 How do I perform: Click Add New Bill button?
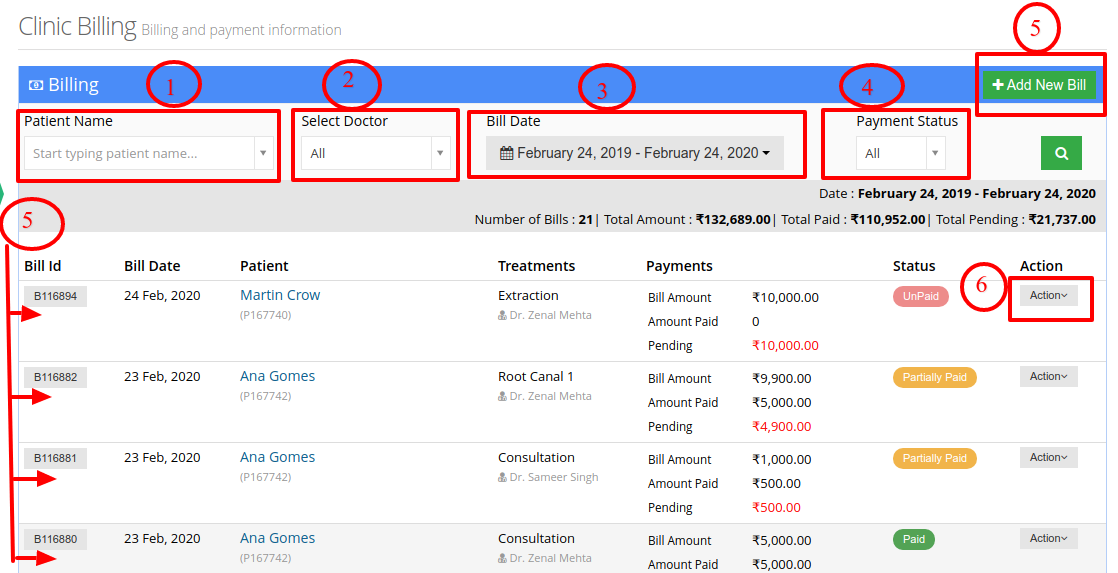pos(1039,85)
